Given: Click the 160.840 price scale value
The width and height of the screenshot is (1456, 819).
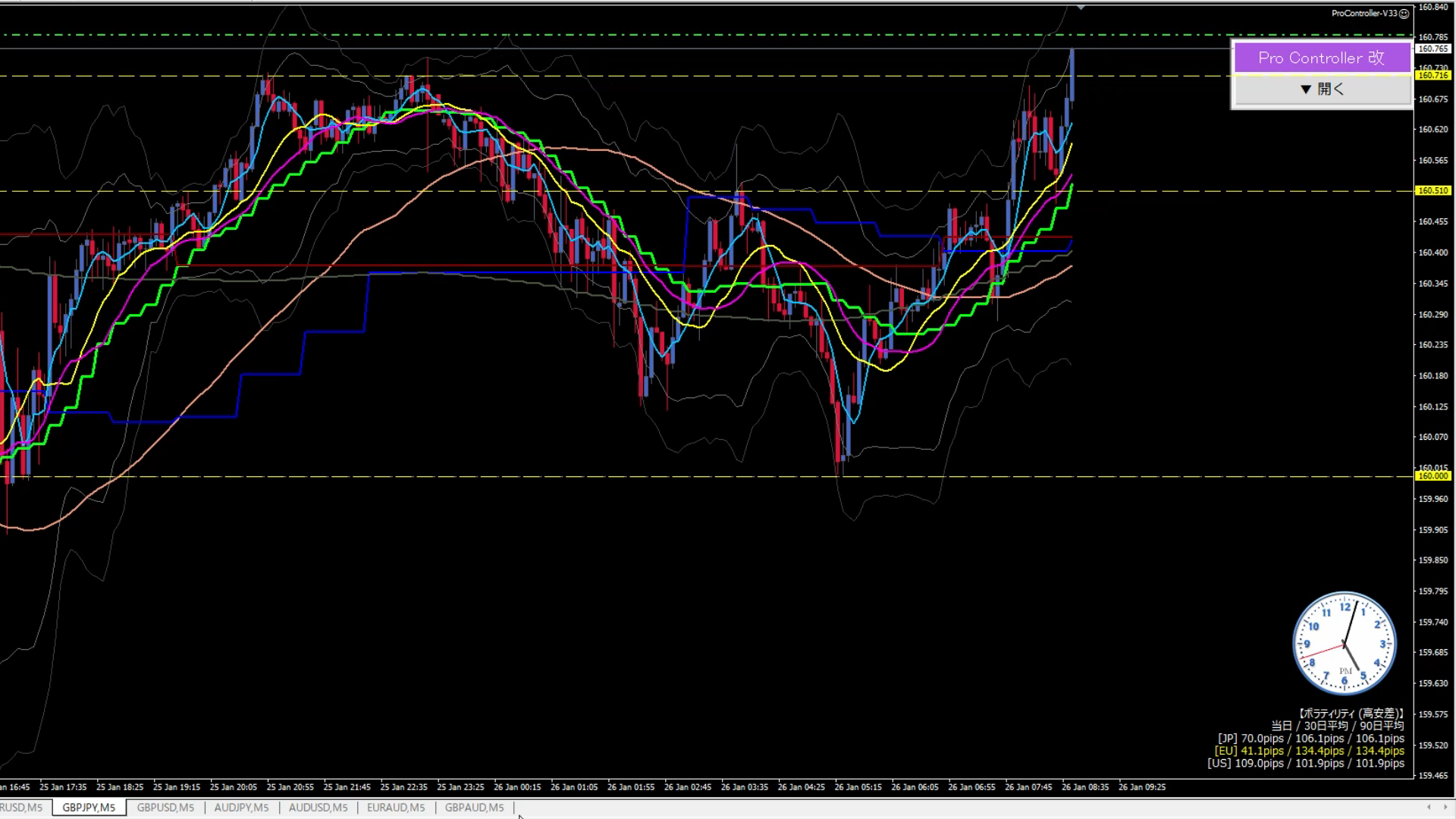Looking at the screenshot, I should (x=1433, y=7).
